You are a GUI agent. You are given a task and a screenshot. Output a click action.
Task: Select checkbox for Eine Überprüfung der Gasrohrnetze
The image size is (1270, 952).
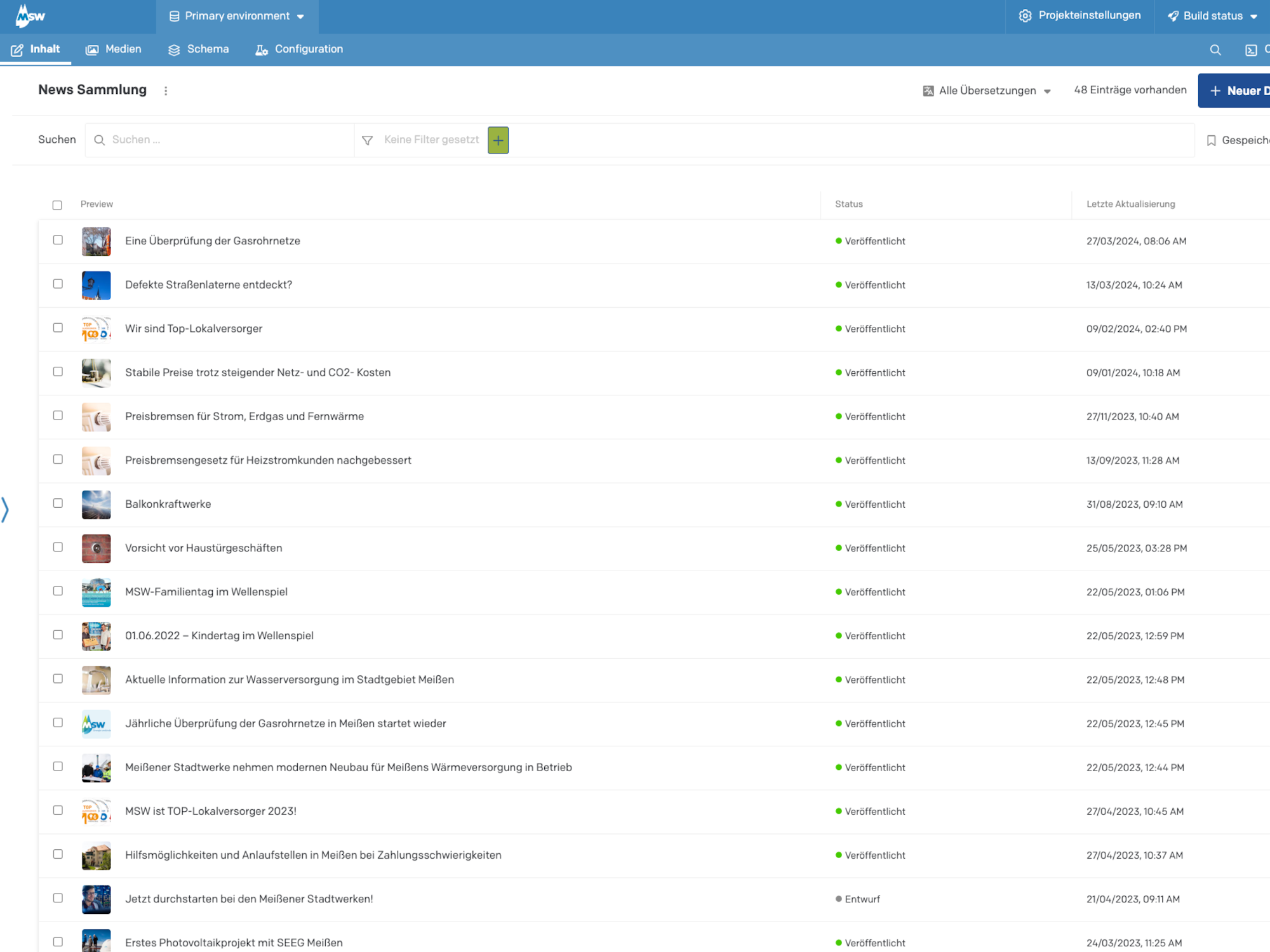coord(58,240)
